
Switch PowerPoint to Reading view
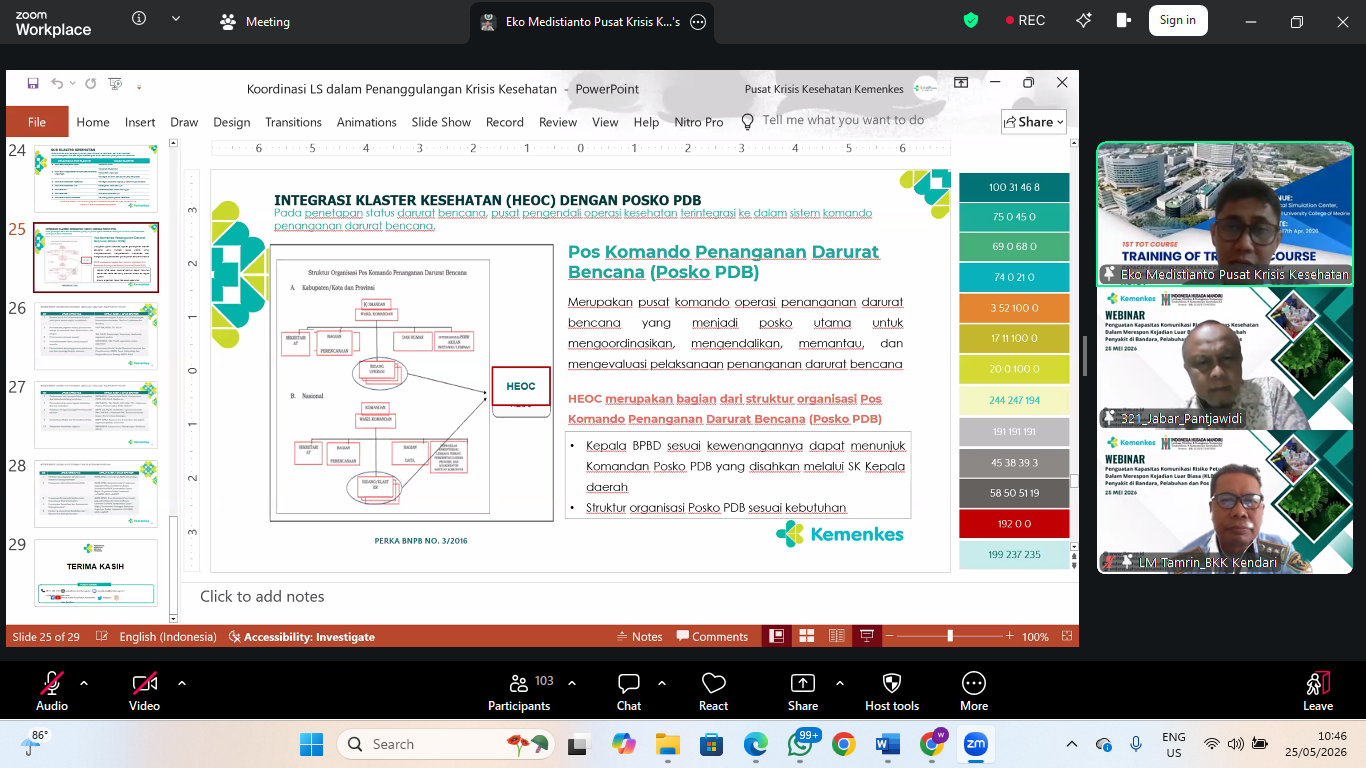(836, 636)
